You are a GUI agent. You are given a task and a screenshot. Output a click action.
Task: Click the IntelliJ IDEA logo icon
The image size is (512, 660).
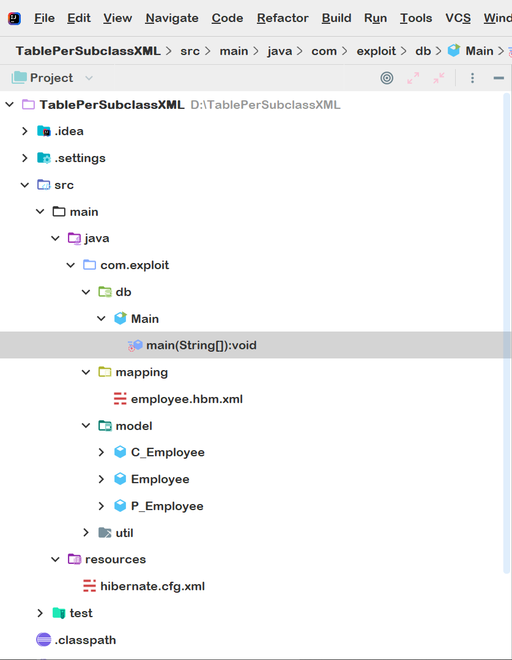(x=14, y=19)
